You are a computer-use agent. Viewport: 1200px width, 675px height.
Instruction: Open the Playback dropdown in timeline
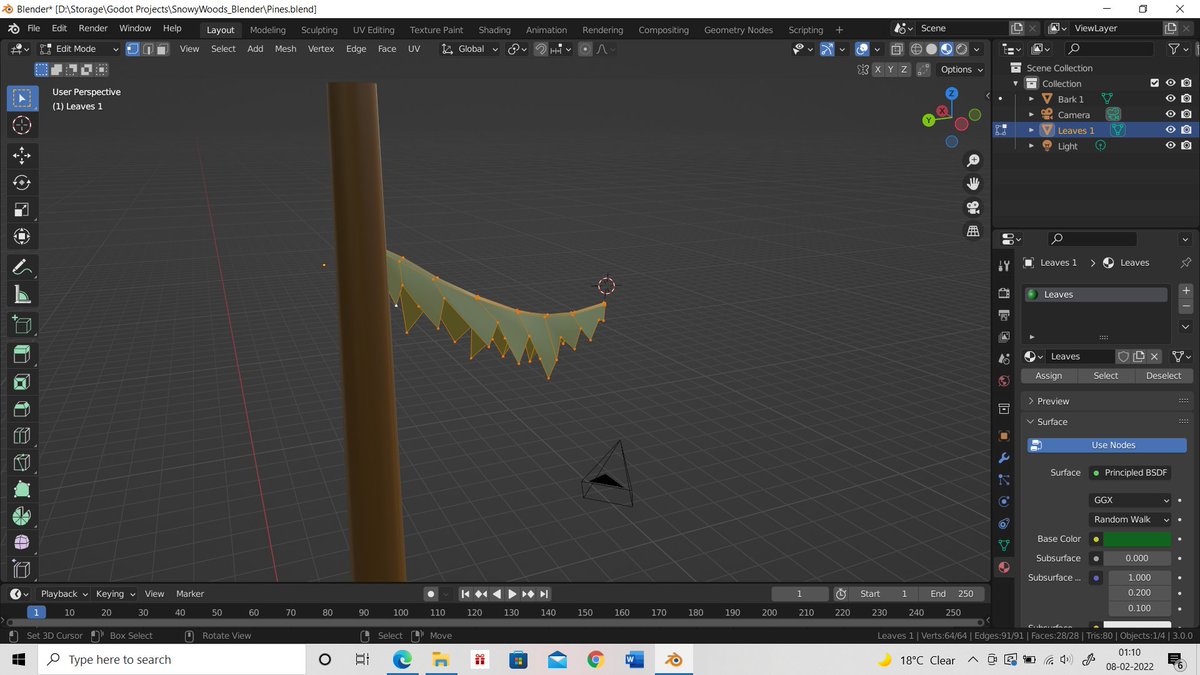pyautogui.click(x=64, y=593)
